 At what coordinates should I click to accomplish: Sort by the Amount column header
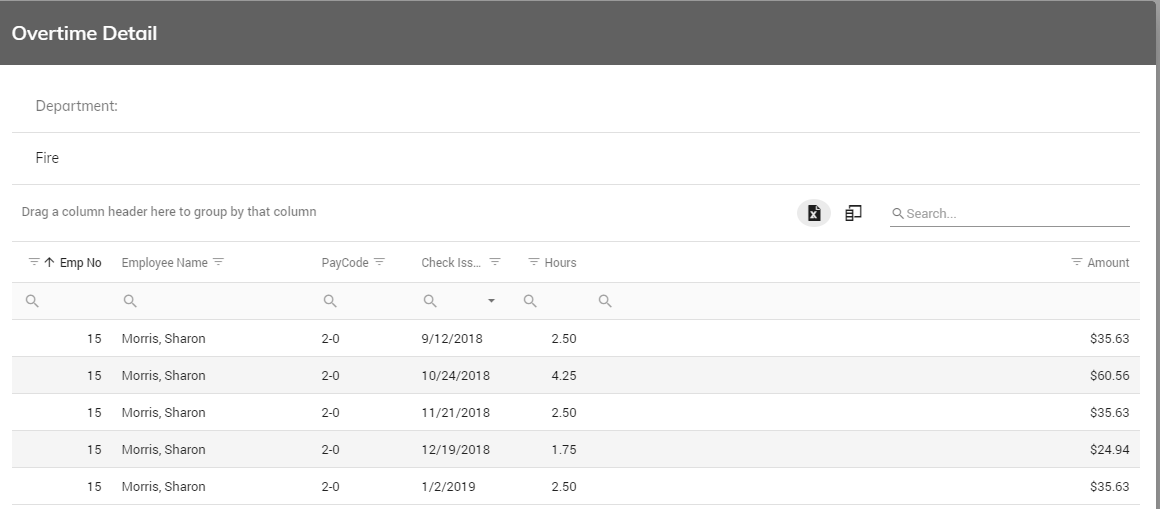point(1108,263)
